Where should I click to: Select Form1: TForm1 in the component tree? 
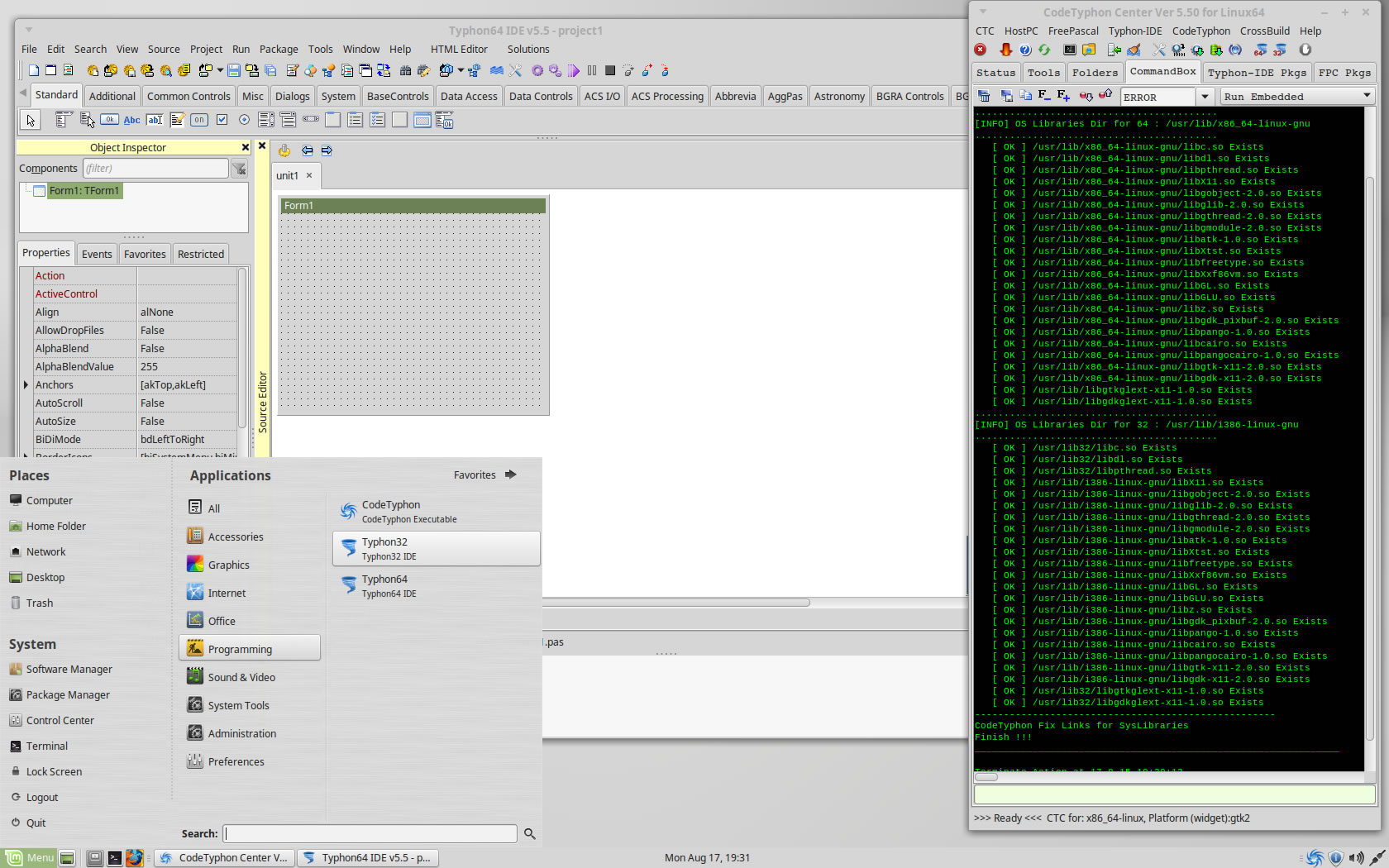[84, 191]
